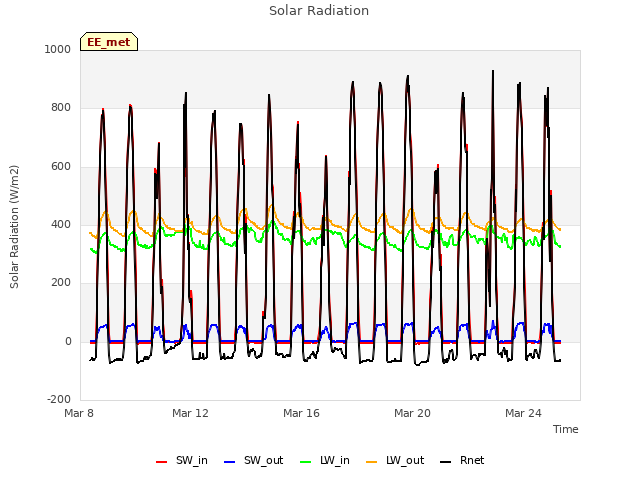This screenshot has width=640, height=480.
Task: Click the 800 y-axis tick label
Action: pyautogui.click(x=61, y=107)
